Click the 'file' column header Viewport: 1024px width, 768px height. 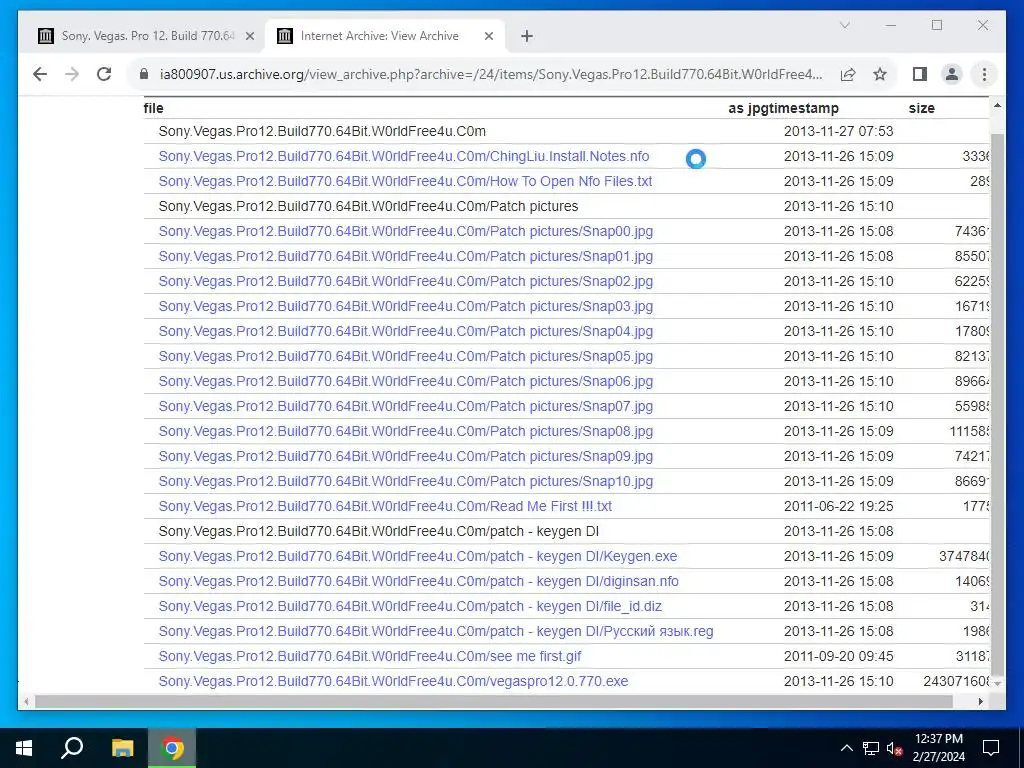[153, 108]
